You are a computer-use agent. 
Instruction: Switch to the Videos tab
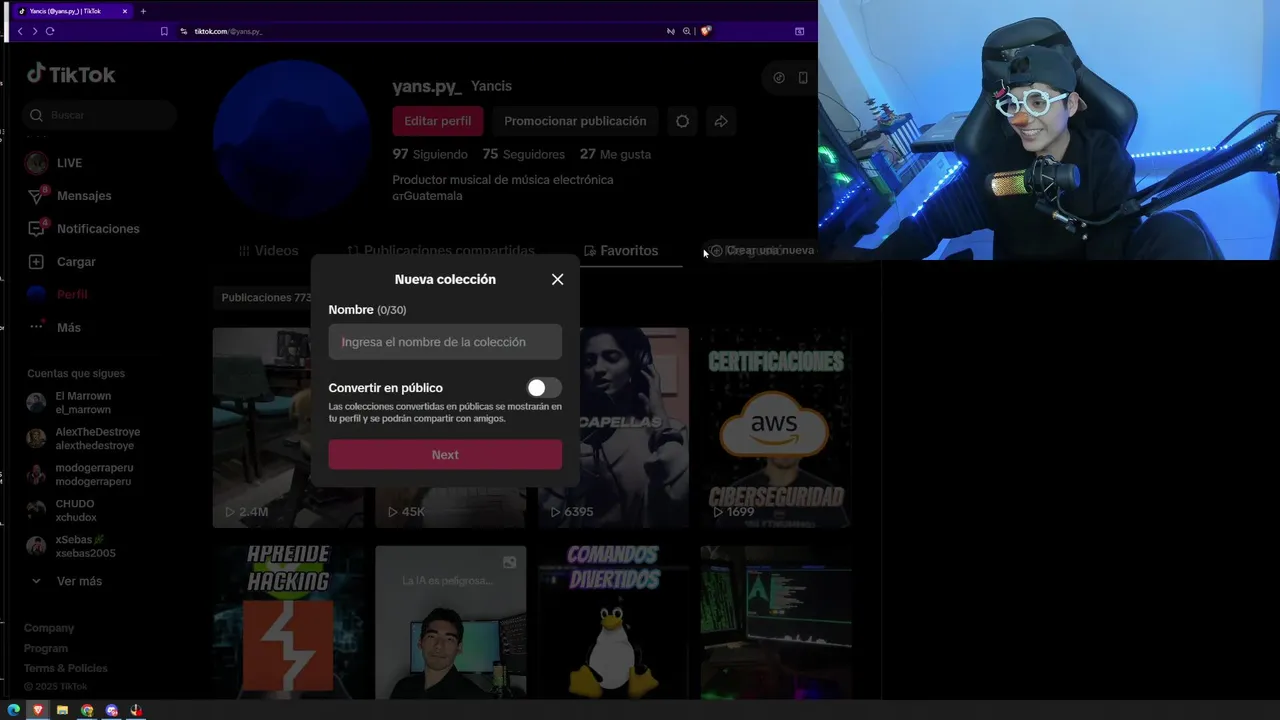pos(268,251)
